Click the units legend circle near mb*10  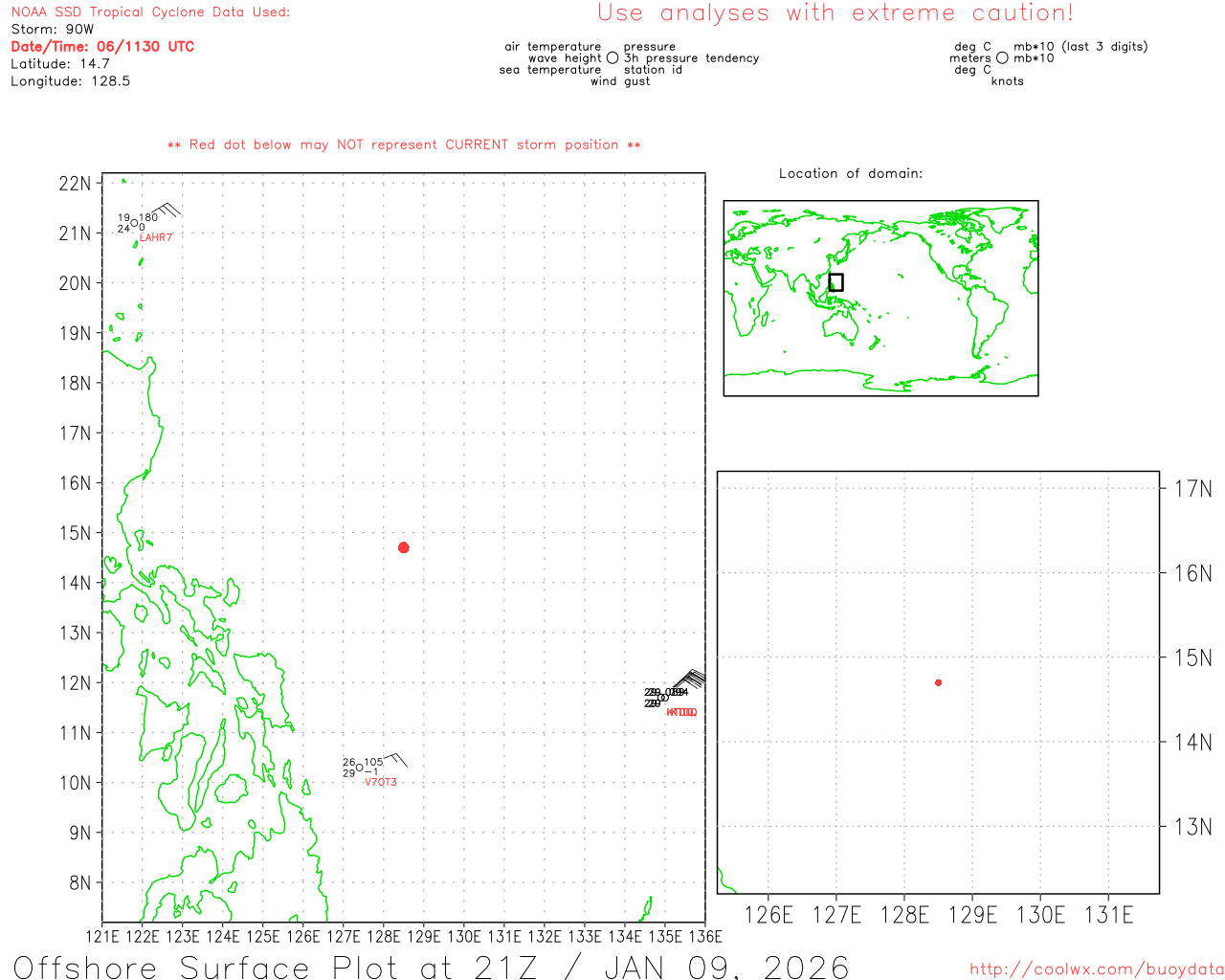(1002, 58)
